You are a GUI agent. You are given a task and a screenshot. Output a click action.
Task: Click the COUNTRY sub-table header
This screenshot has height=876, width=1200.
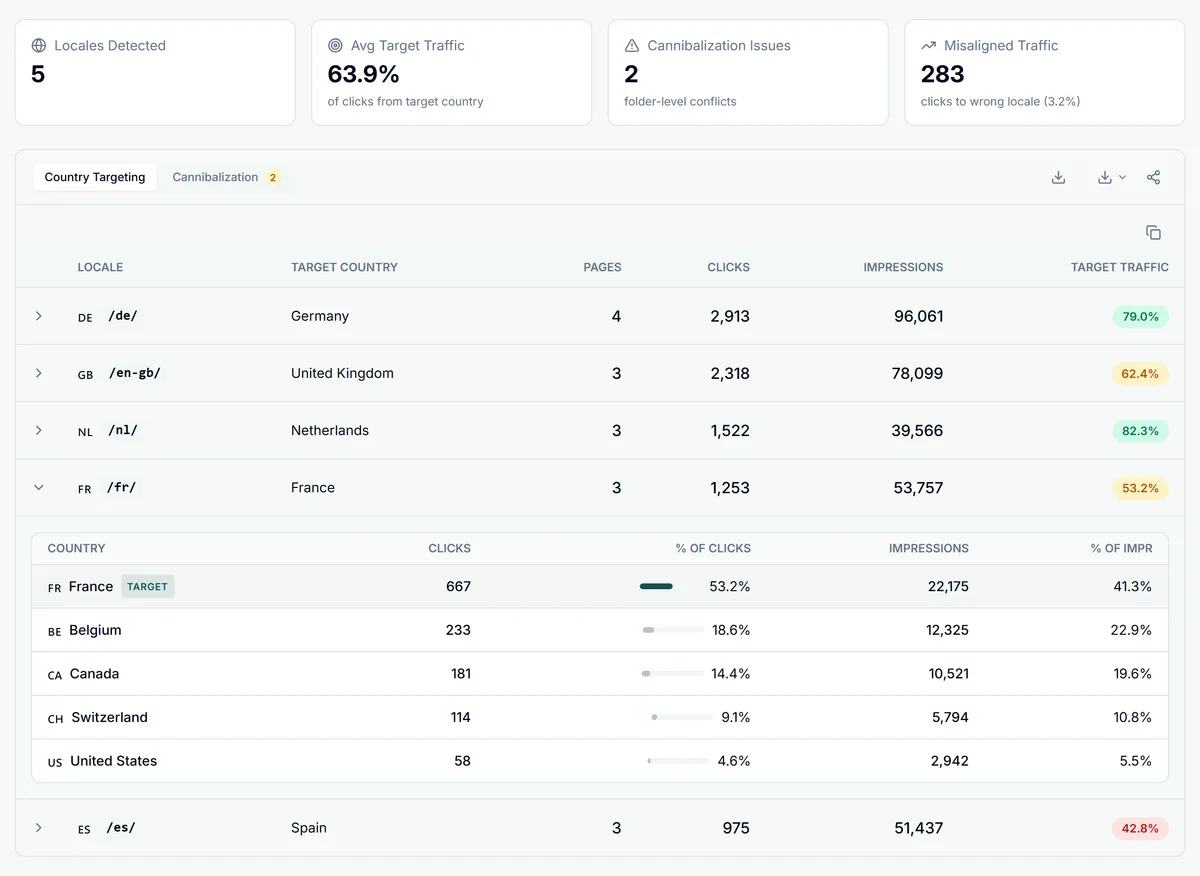(76, 548)
